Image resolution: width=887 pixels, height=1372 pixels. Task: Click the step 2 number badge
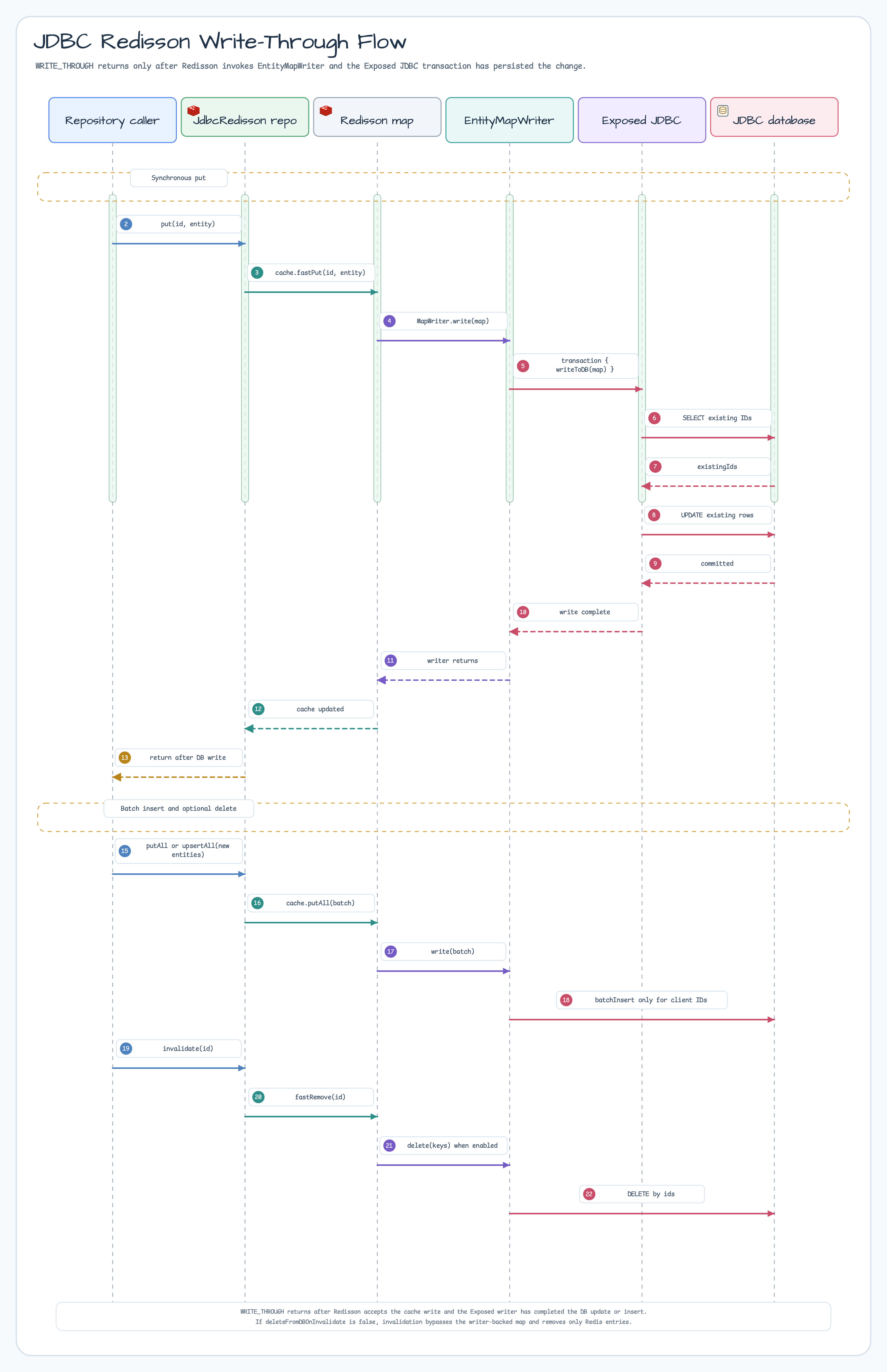tap(126, 224)
